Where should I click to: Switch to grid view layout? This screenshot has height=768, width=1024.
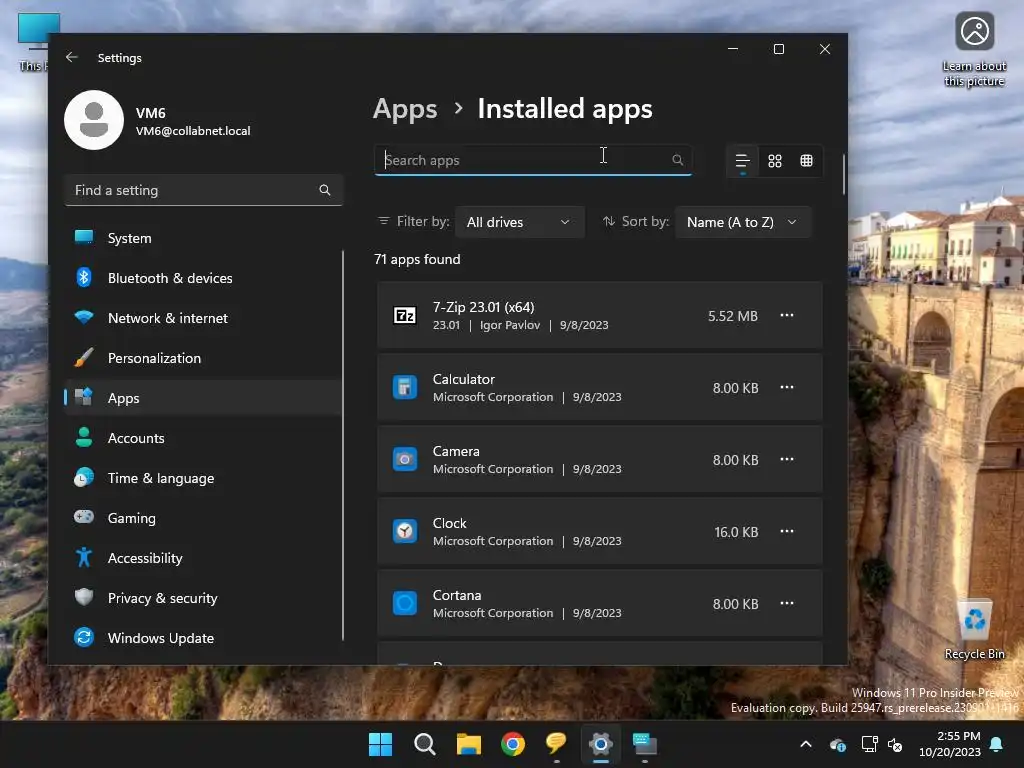click(775, 161)
